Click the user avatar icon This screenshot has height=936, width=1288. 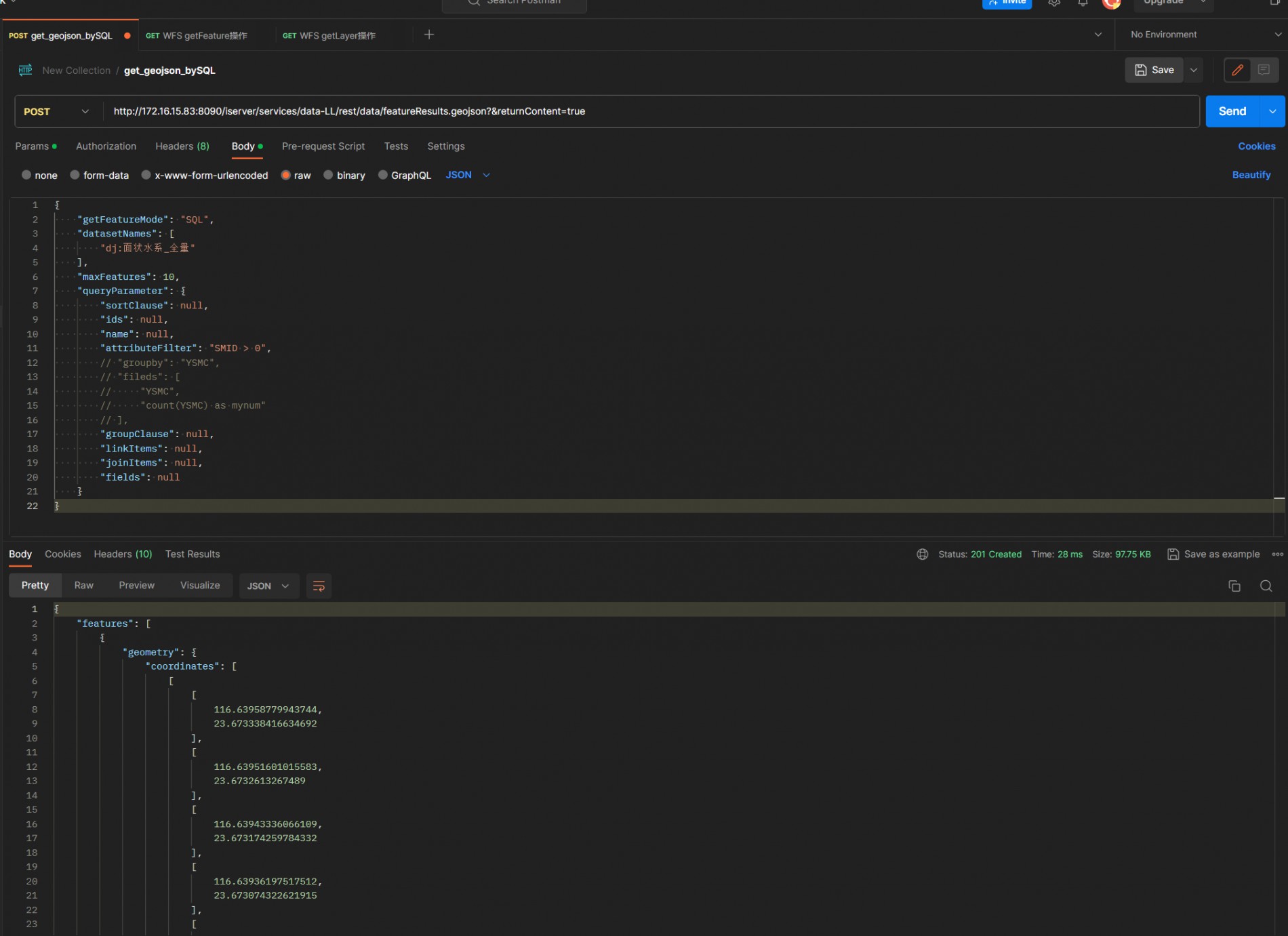tap(1111, 3)
